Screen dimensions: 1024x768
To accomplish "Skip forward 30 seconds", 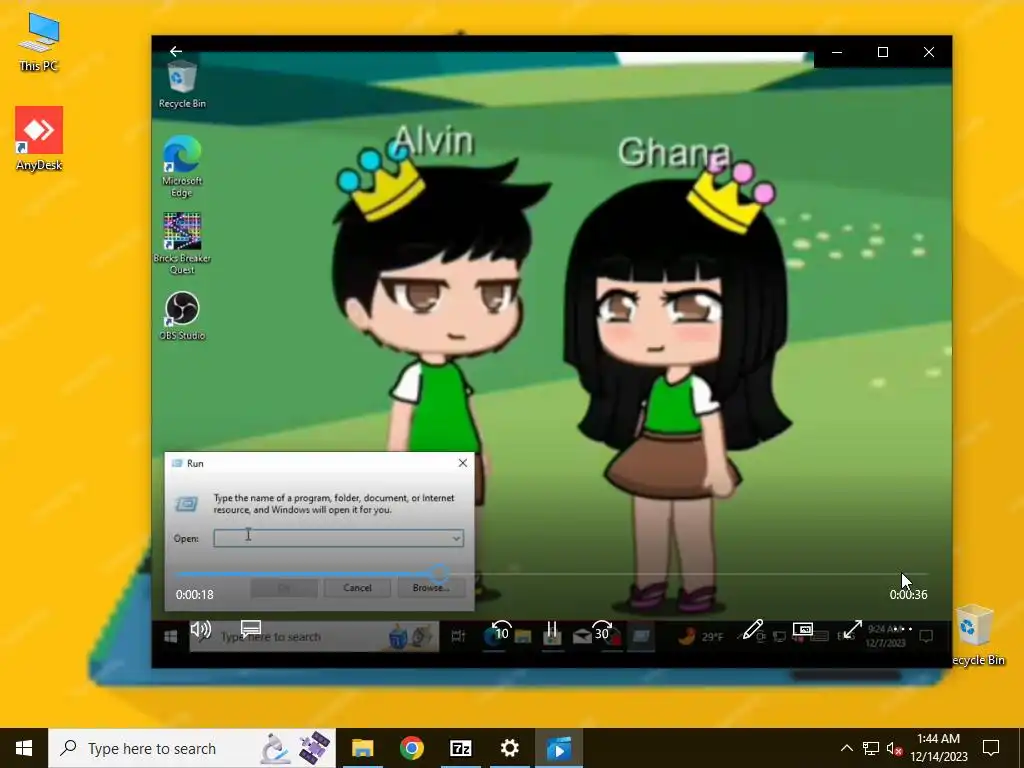I will 601,630.
